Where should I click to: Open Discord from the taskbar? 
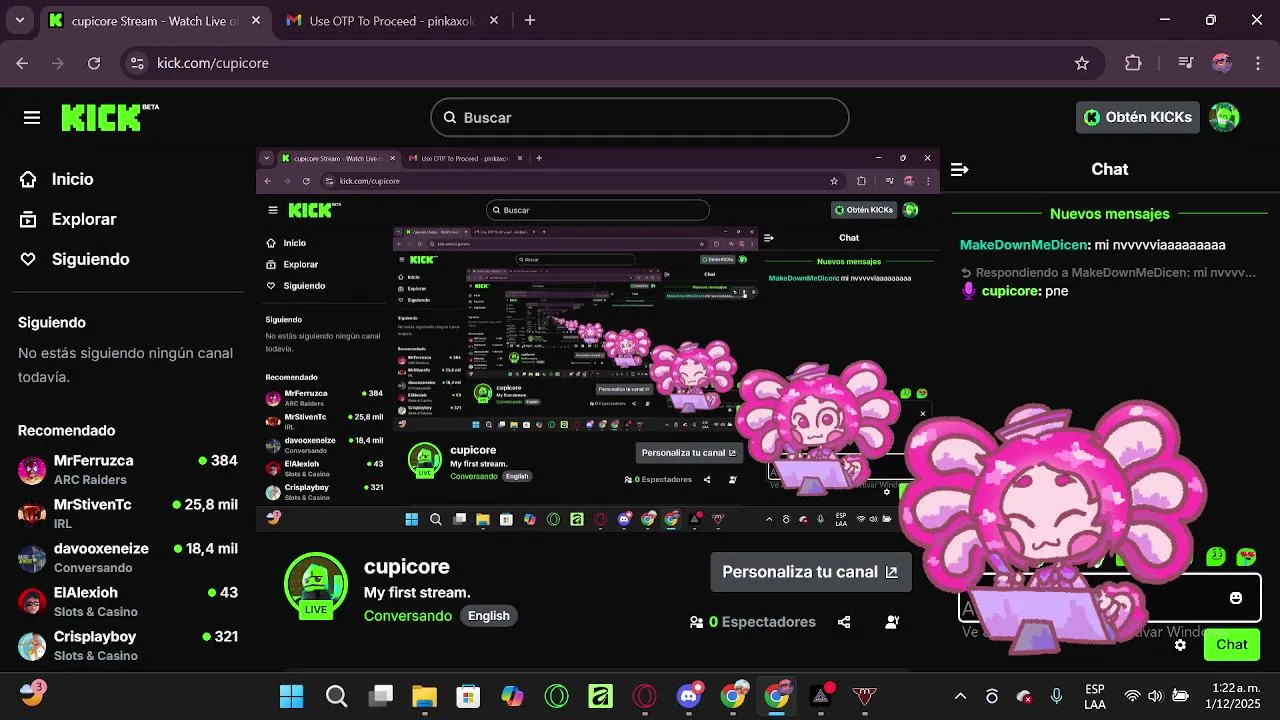pos(689,696)
